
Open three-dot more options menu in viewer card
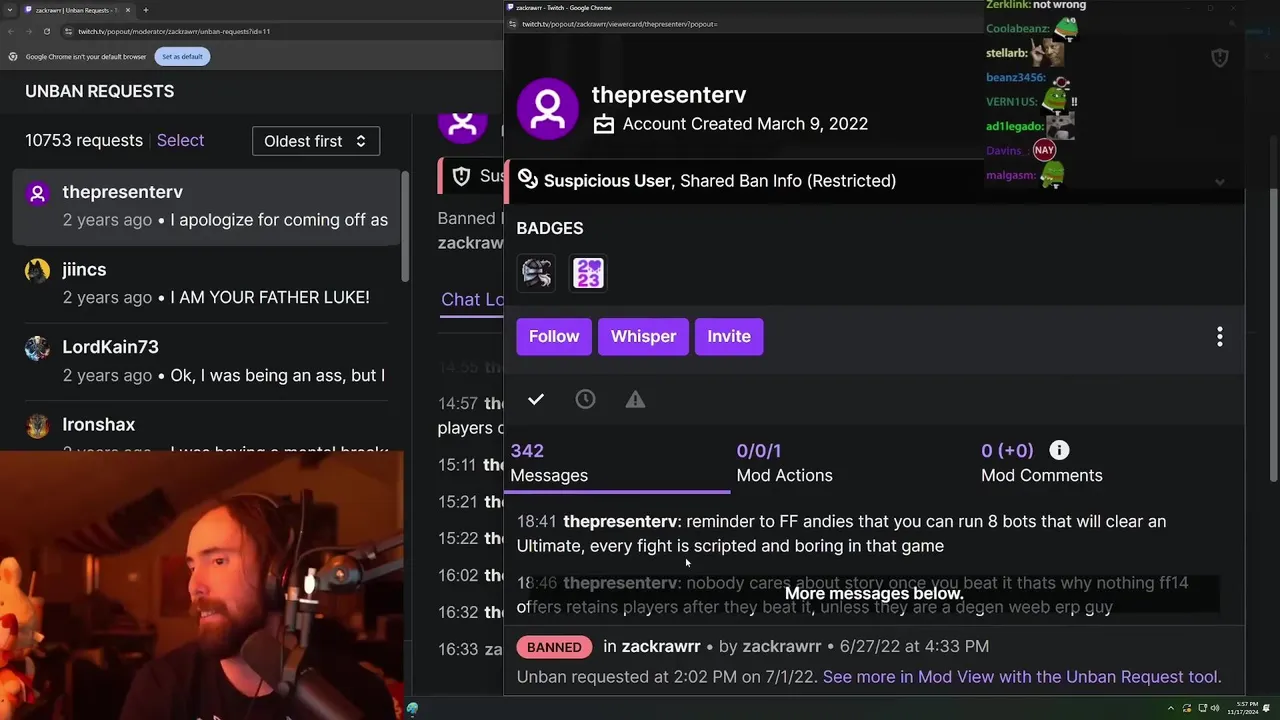[1219, 337]
